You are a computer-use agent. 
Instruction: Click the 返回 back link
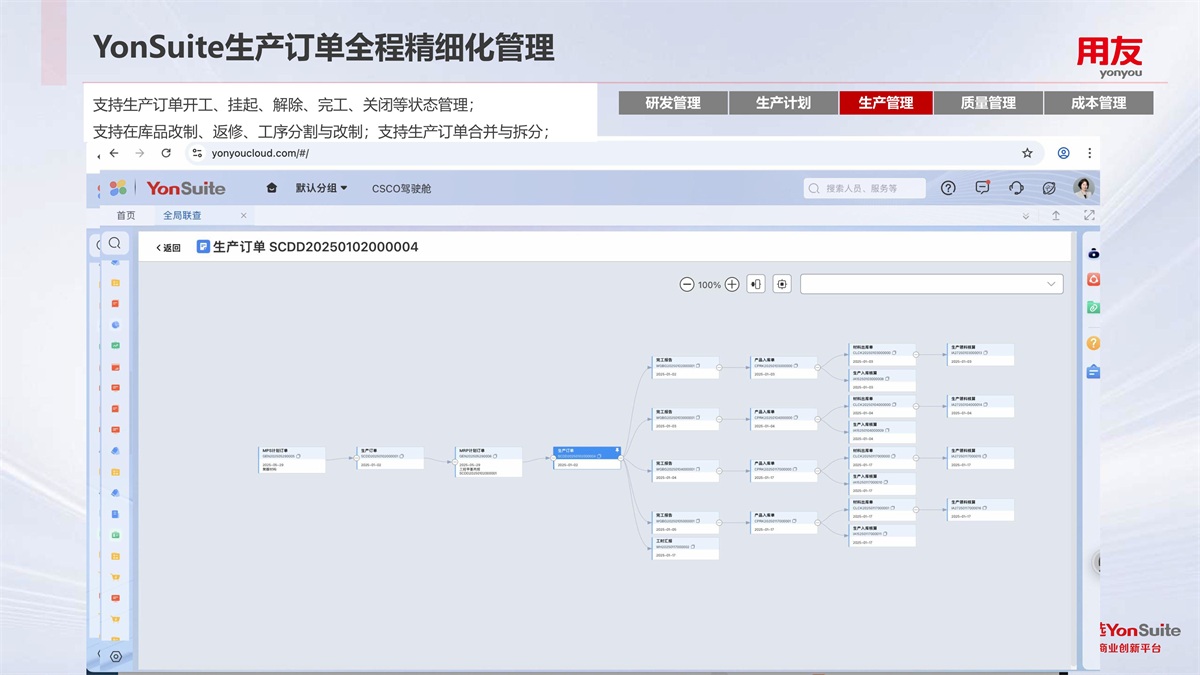(168, 247)
